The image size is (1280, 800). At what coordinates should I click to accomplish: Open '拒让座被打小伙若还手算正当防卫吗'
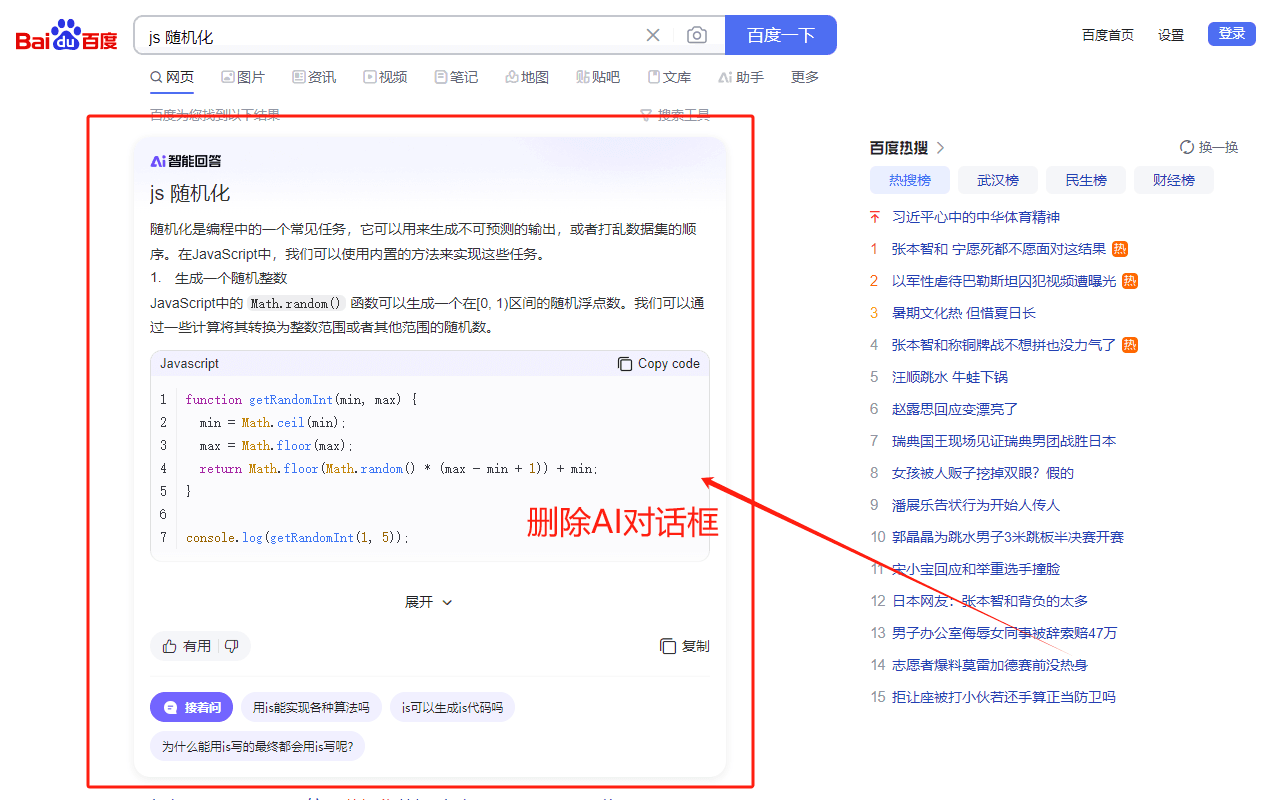pos(1004,697)
